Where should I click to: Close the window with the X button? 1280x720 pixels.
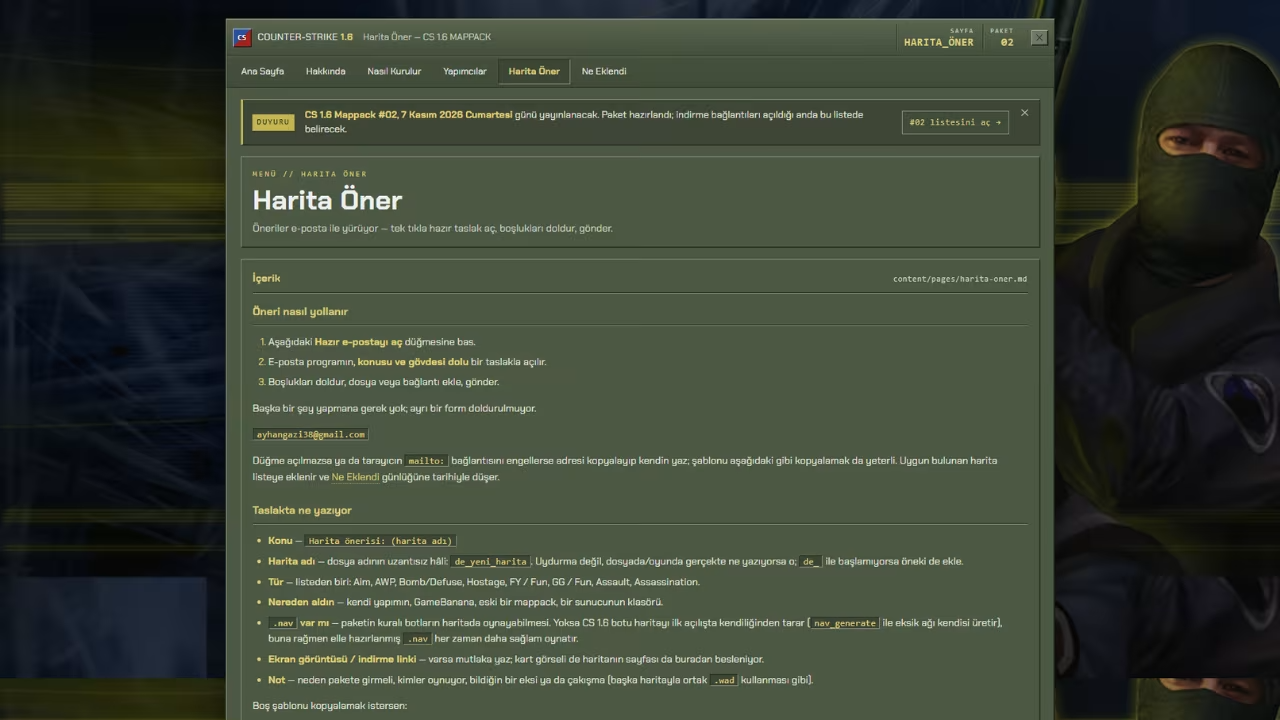(x=1039, y=37)
